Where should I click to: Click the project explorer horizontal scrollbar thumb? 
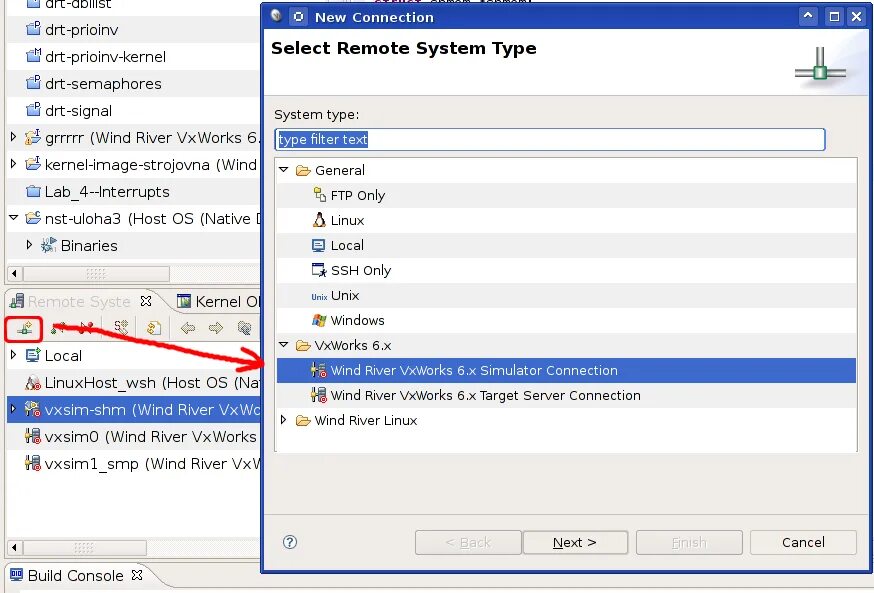click(x=96, y=273)
